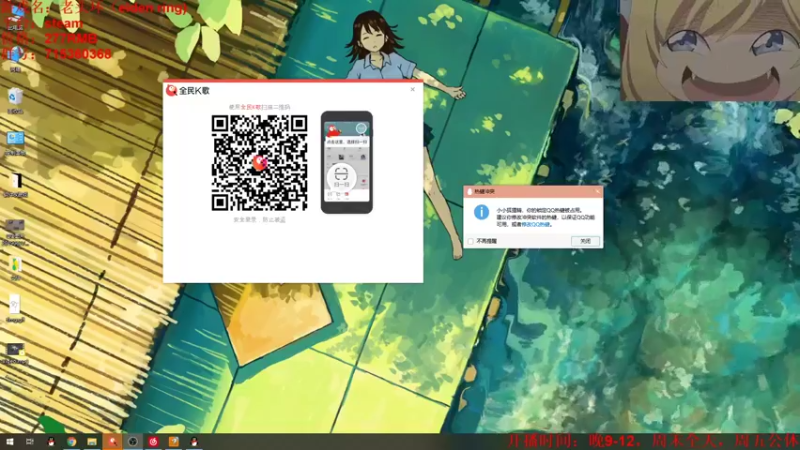Click the QQ penguin icon in the dialog title

[469, 192]
